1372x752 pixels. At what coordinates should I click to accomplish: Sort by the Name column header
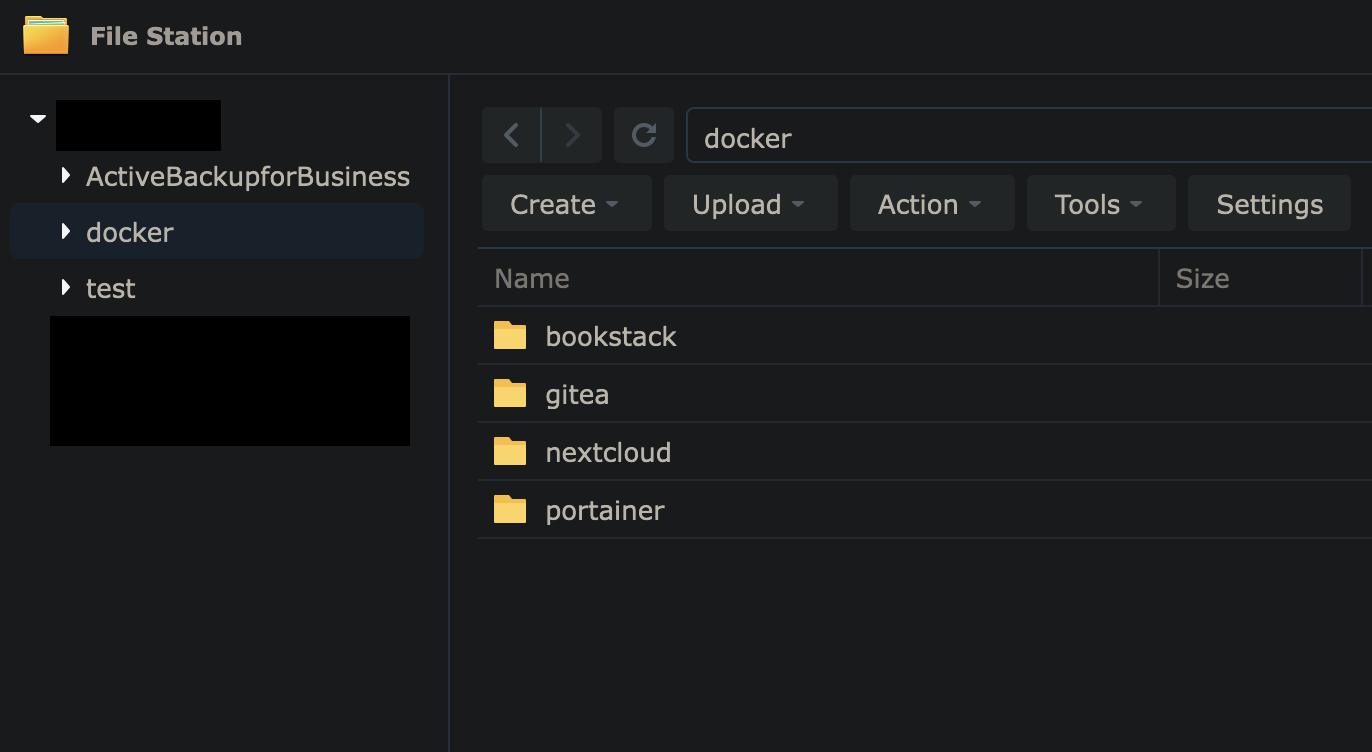tap(818, 278)
